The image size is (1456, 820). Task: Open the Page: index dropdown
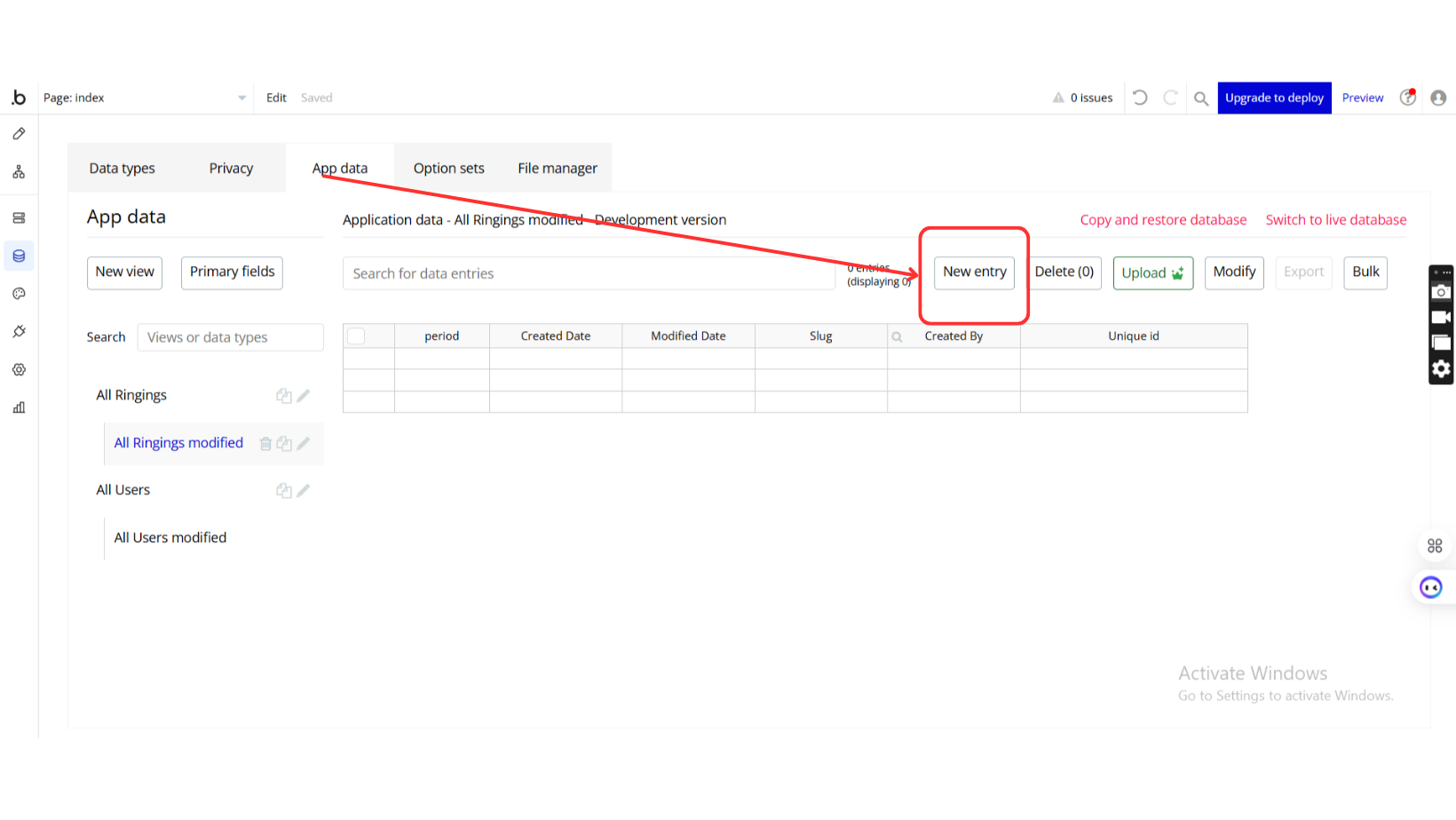pos(145,98)
